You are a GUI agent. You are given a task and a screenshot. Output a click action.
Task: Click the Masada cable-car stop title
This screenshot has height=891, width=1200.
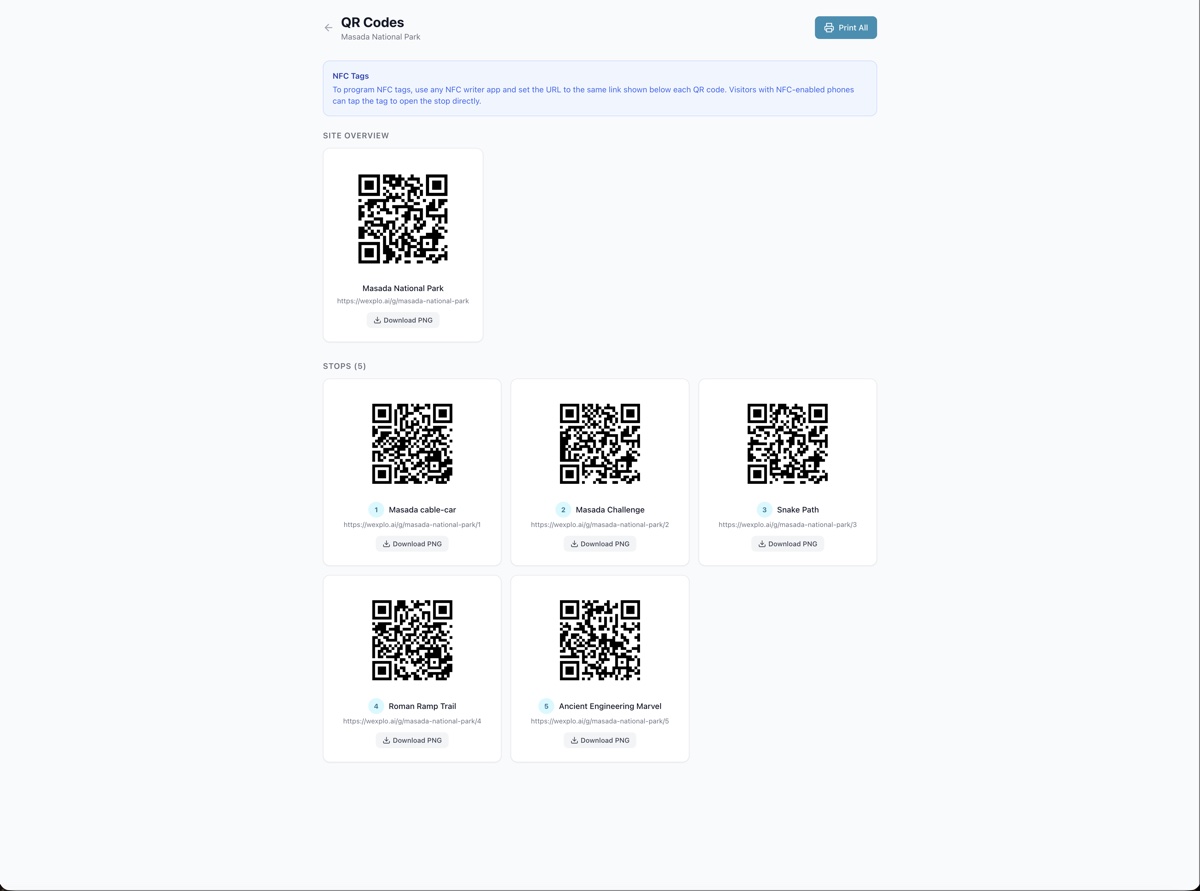[422, 510]
